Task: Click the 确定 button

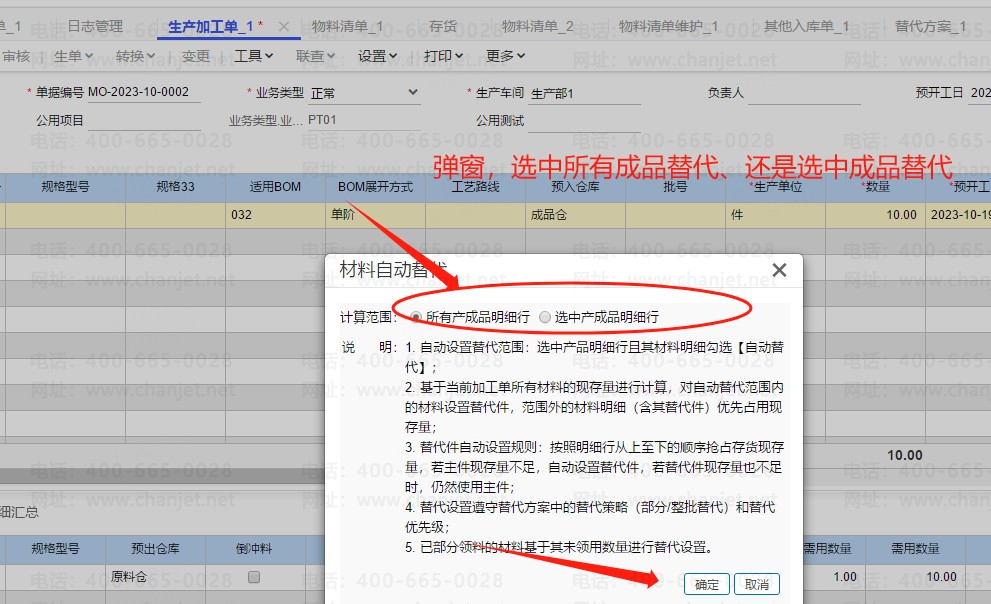Action: pyautogui.click(x=707, y=585)
